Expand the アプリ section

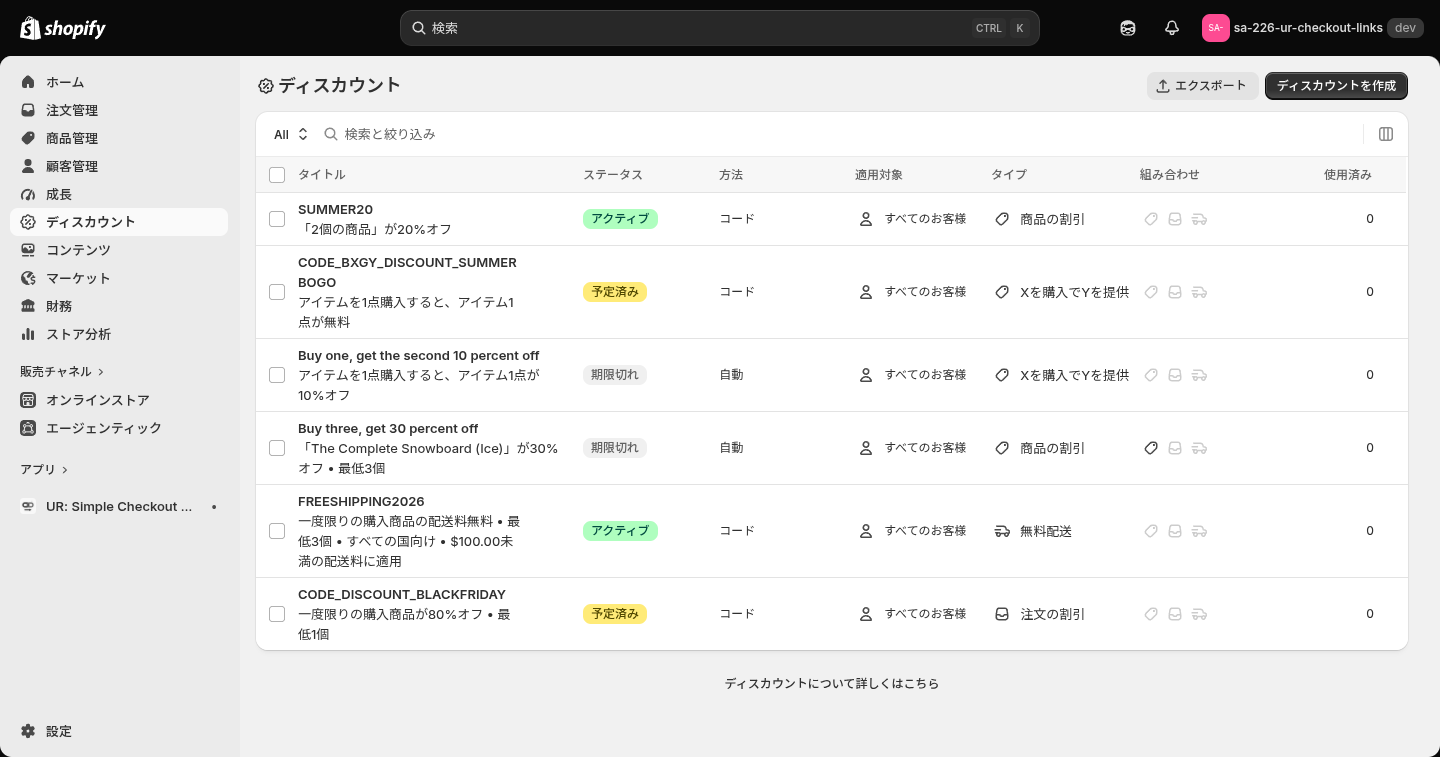point(44,469)
